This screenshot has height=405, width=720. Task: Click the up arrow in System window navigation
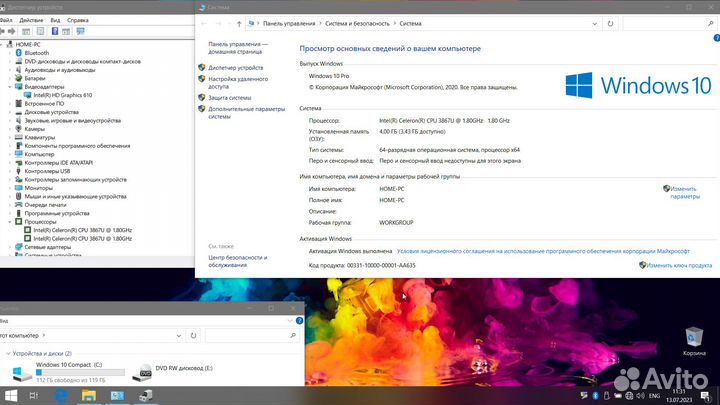[x=239, y=23]
